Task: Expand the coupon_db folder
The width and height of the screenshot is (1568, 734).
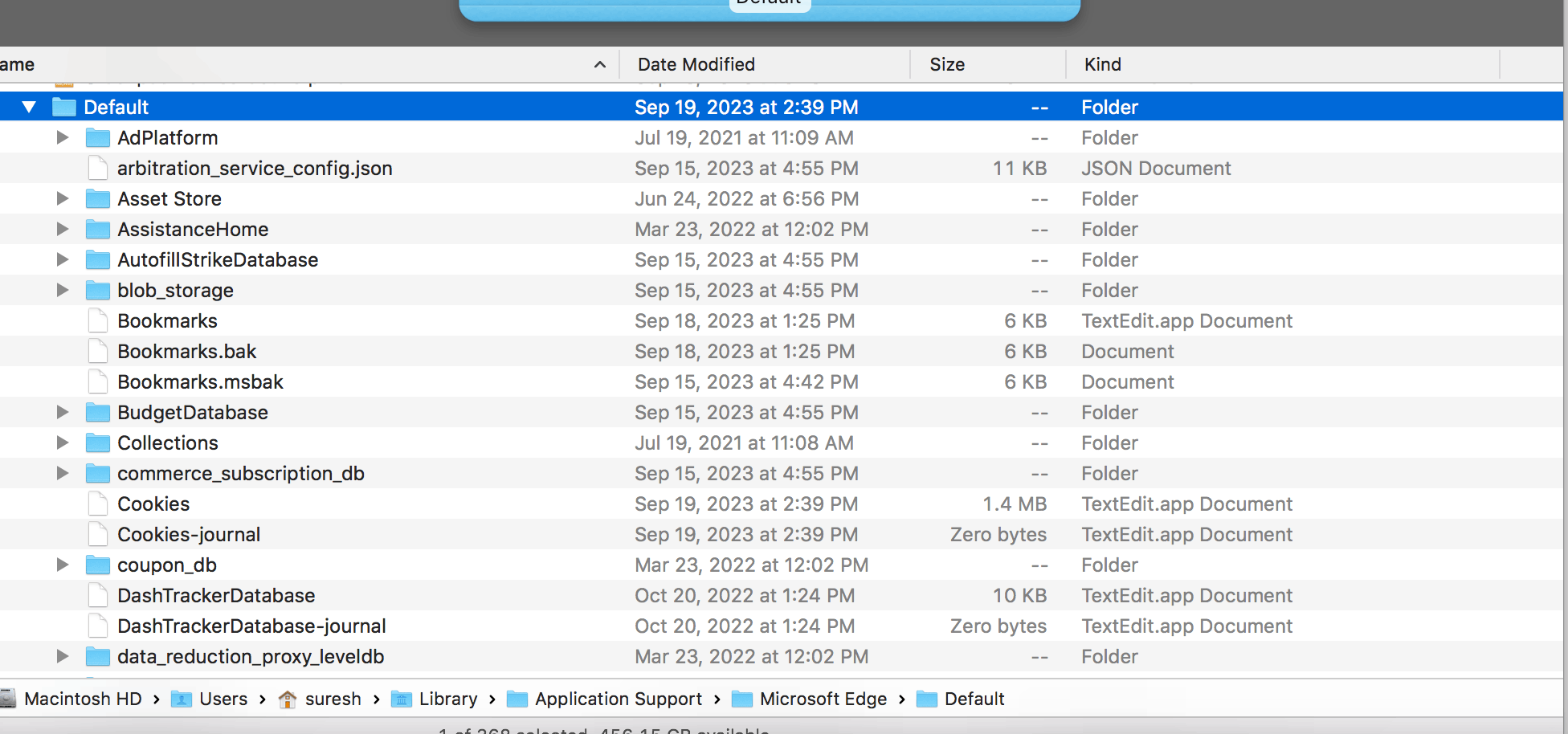Action: pos(63,565)
